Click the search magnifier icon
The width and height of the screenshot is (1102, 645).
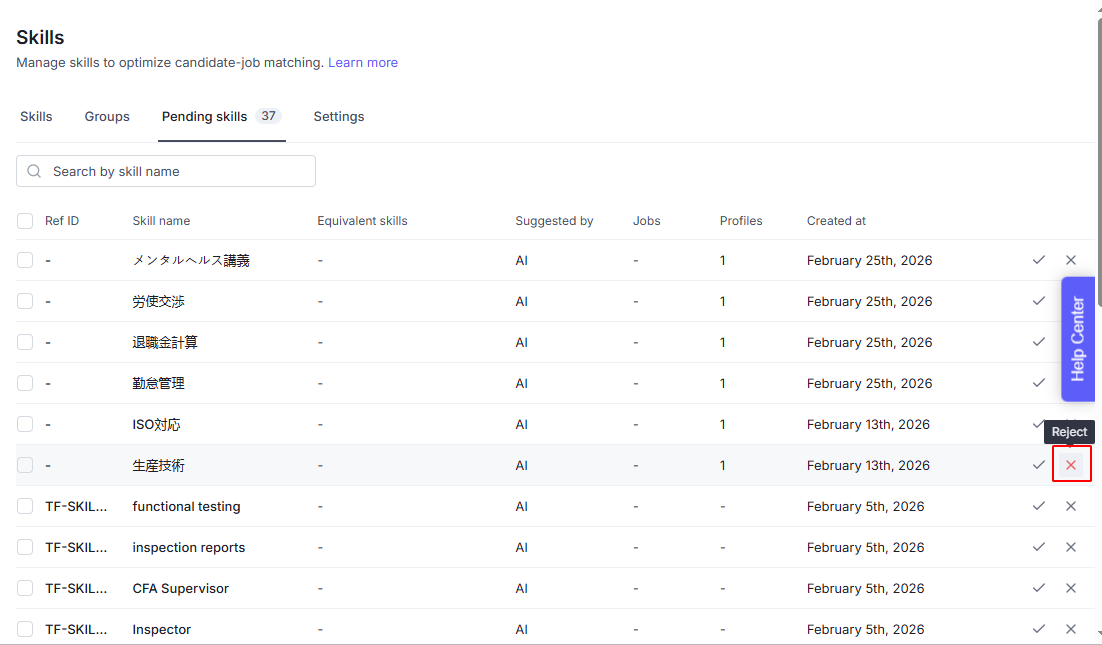(x=35, y=171)
